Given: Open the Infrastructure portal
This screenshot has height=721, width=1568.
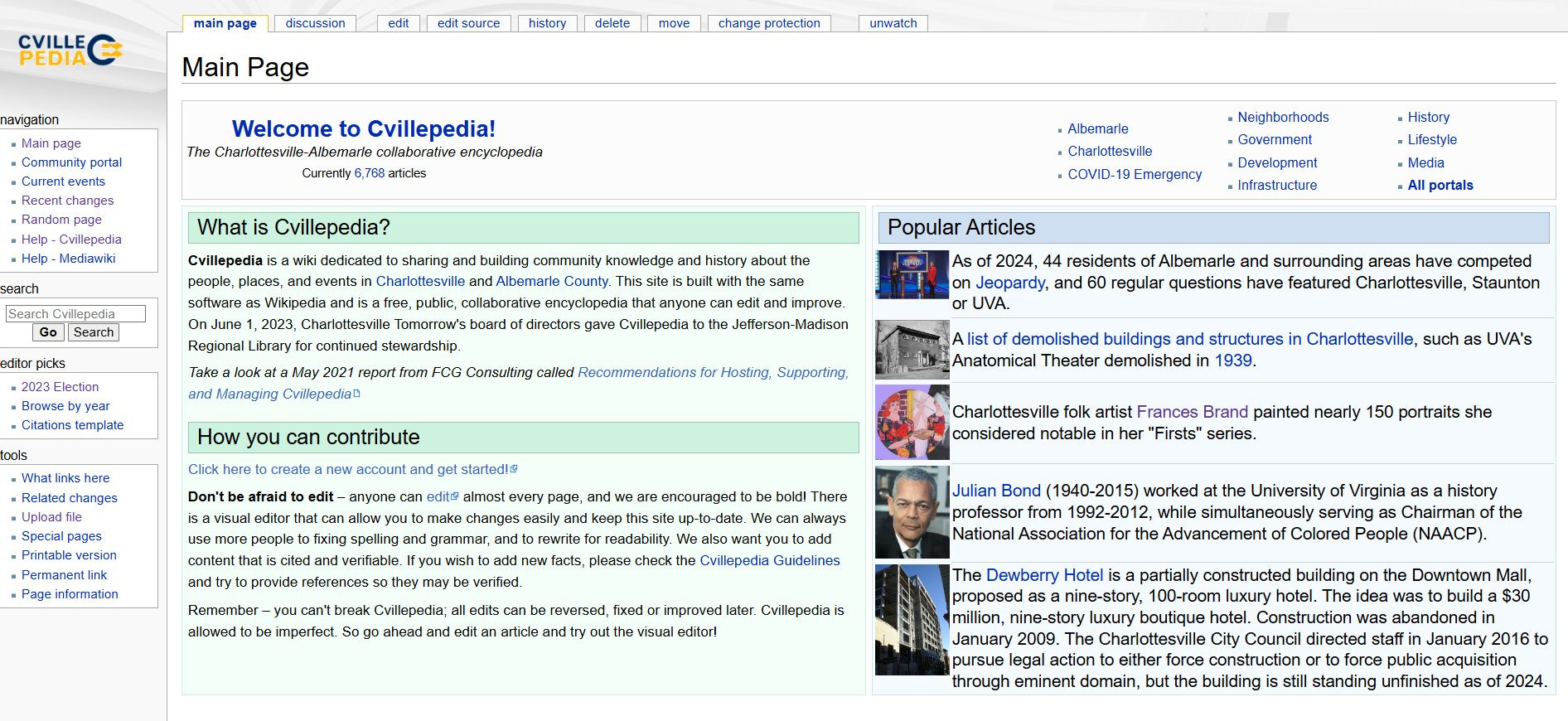Looking at the screenshot, I should [x=1277, y=185].
